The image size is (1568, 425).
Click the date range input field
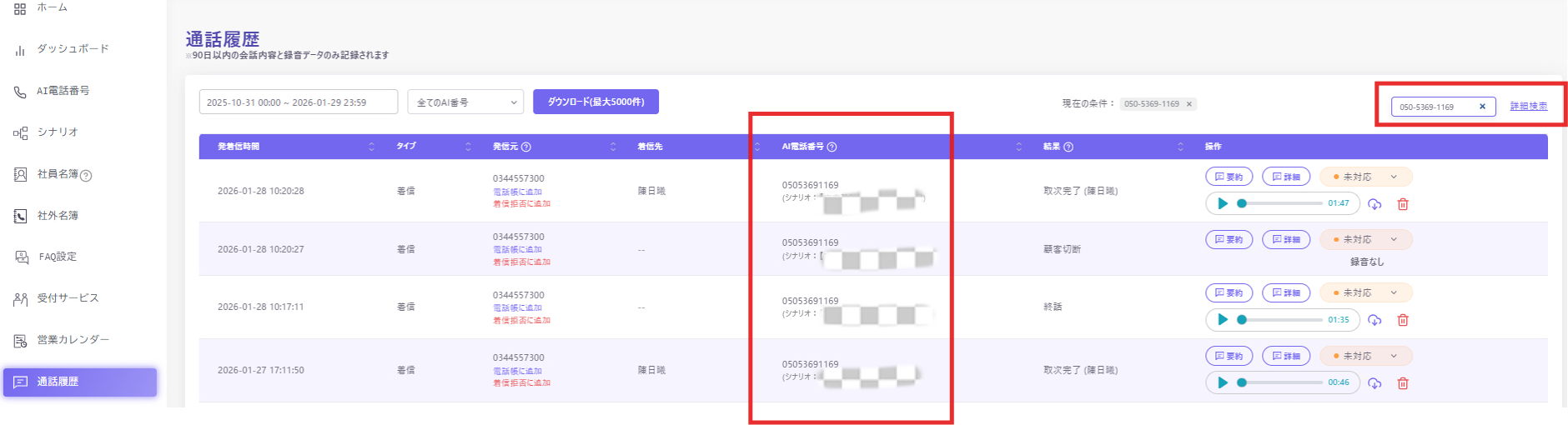coord(298,102)
